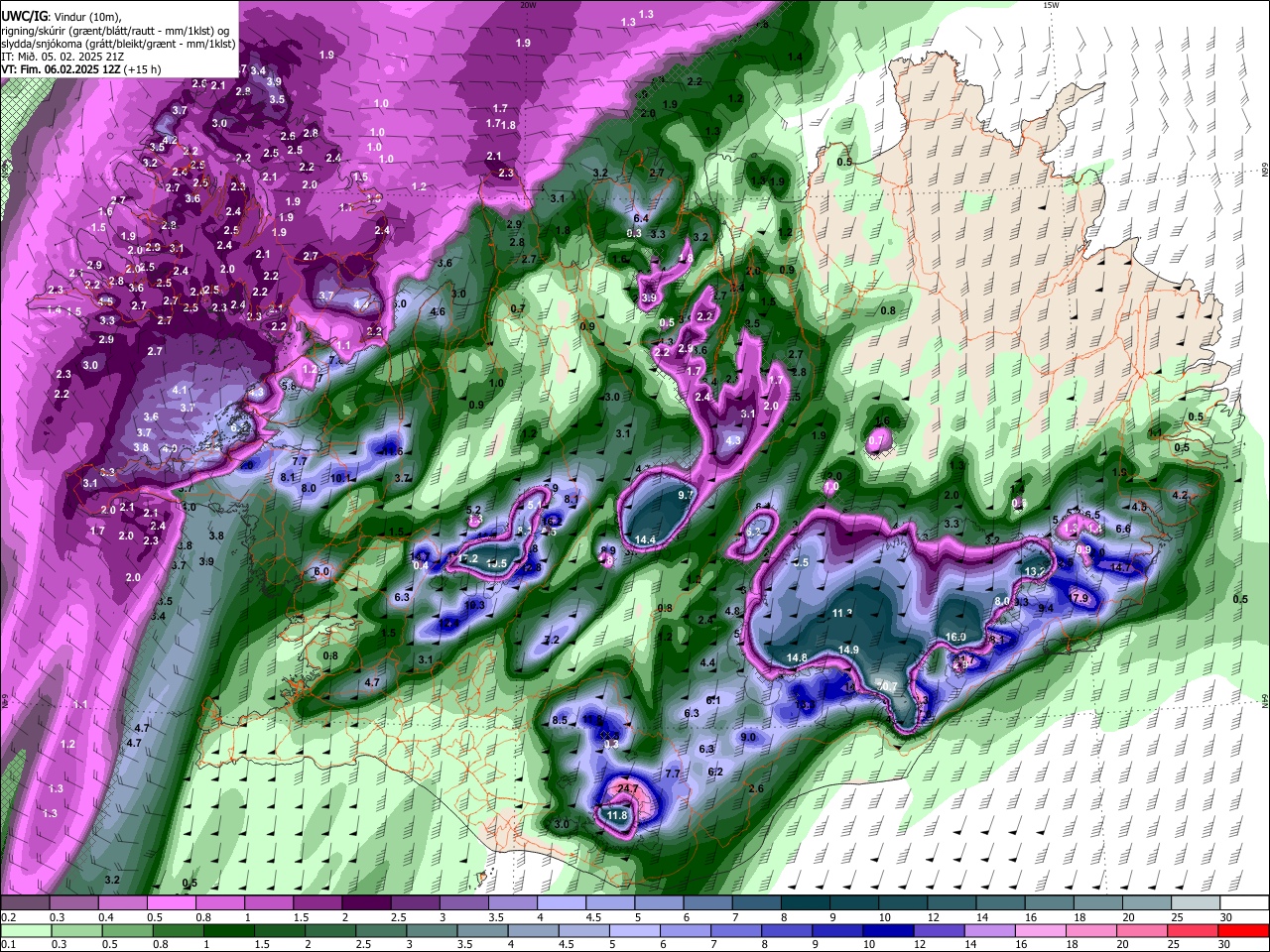Screen dimensions: 1270x952
Task: Pick the light pink rain swatch between 16 and 18
Action: [1042, 930]
